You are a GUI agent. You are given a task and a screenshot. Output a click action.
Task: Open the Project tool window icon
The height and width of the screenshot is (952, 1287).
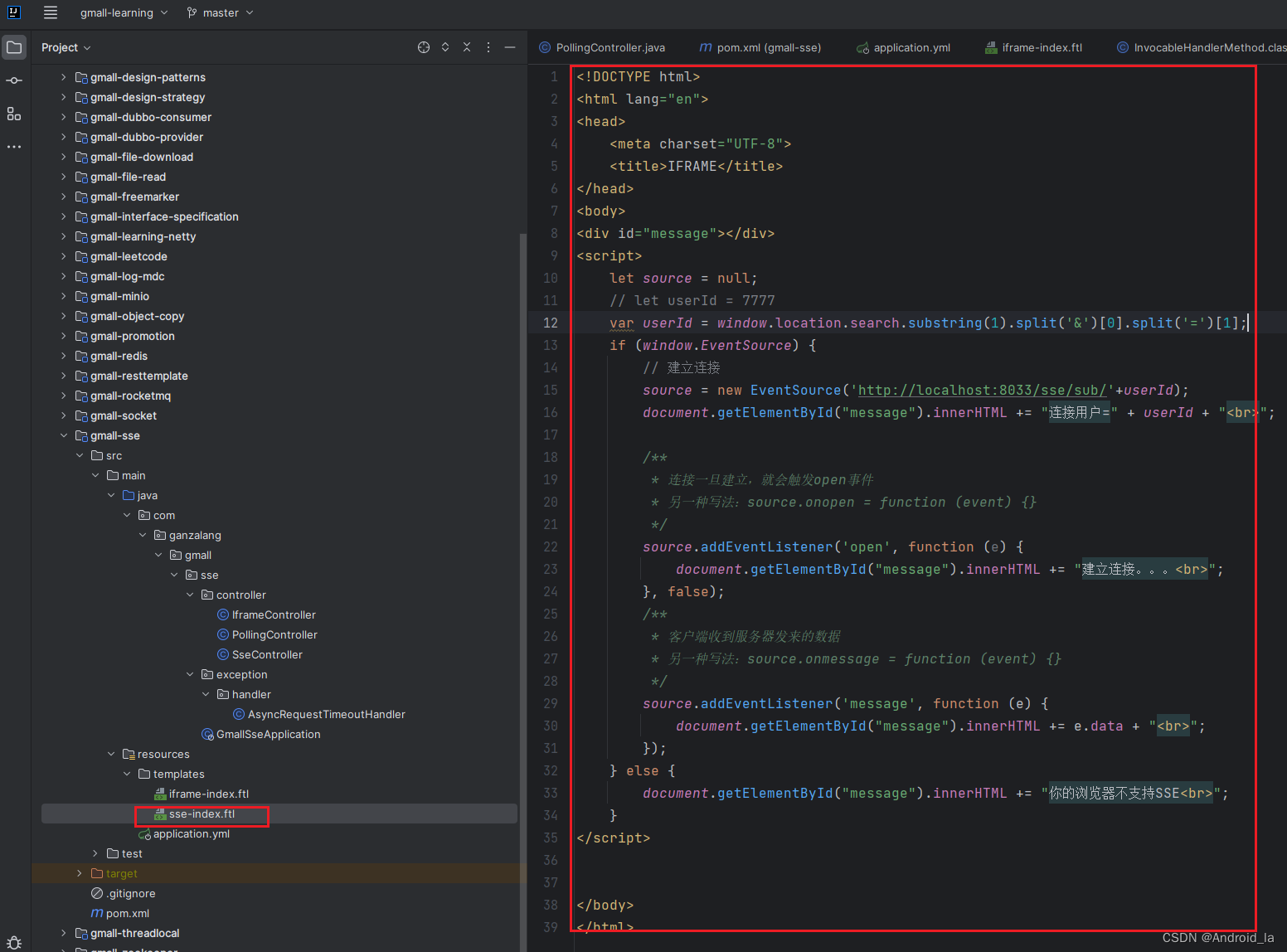pos(14,47)
